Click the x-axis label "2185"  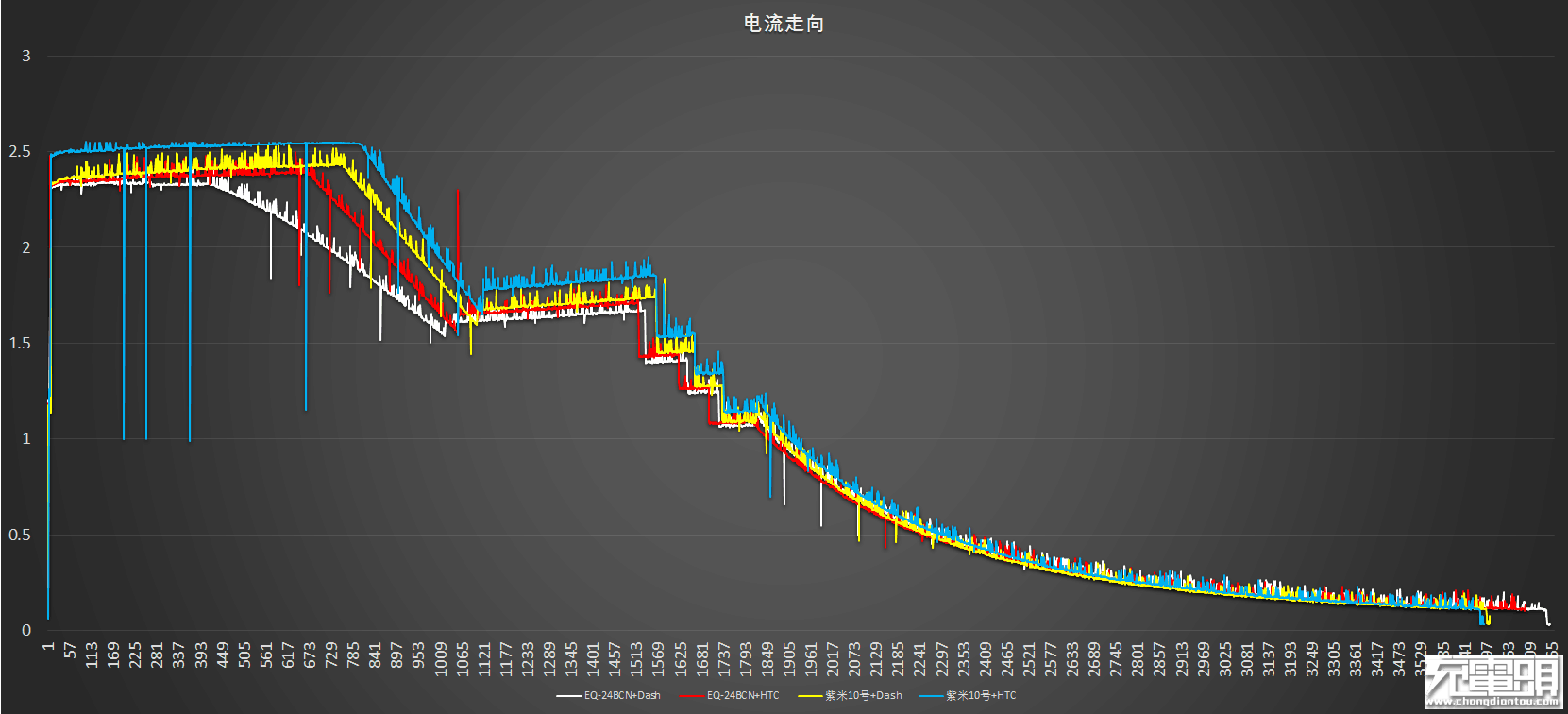(x=898, y=658)
